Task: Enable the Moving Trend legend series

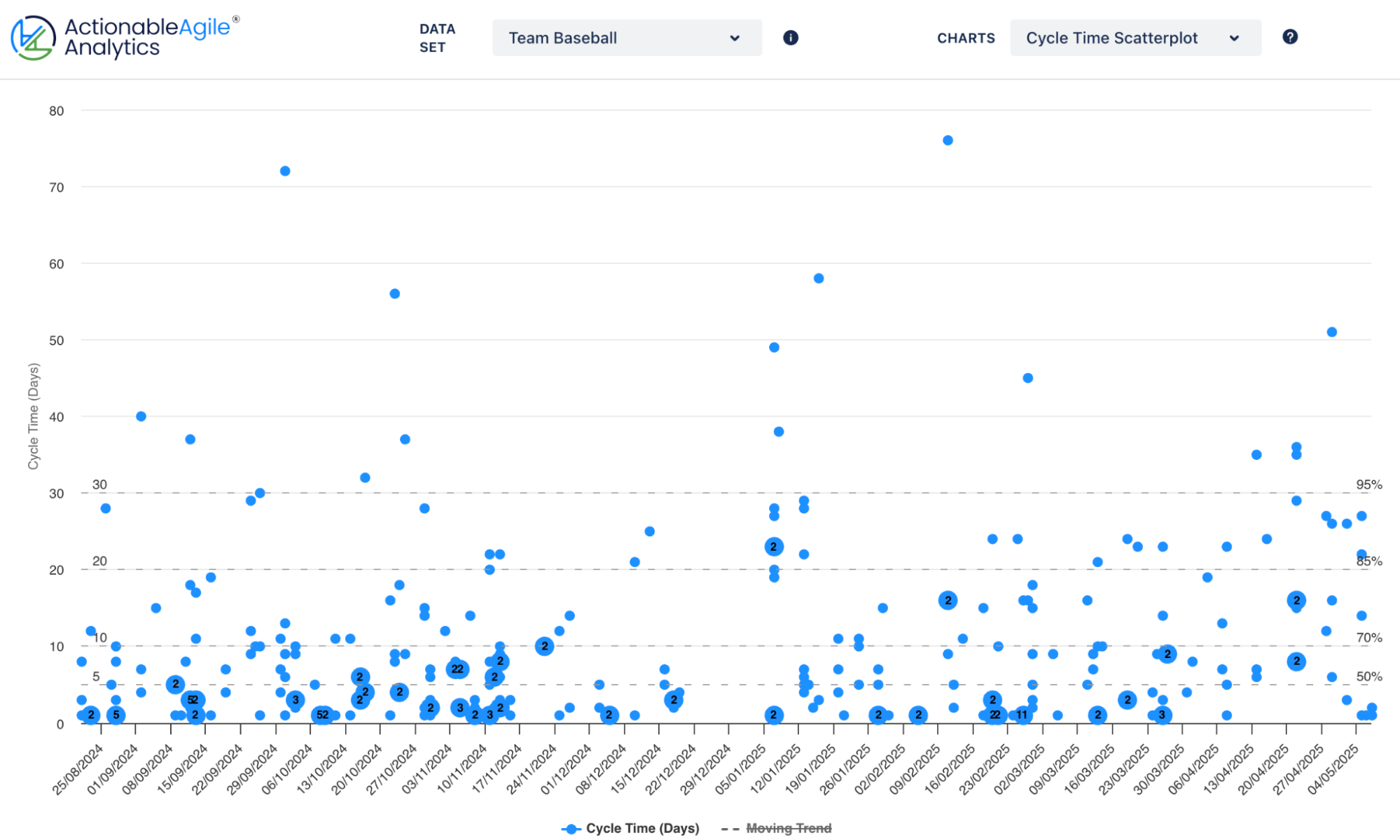Action: click(x=789, y=829)
